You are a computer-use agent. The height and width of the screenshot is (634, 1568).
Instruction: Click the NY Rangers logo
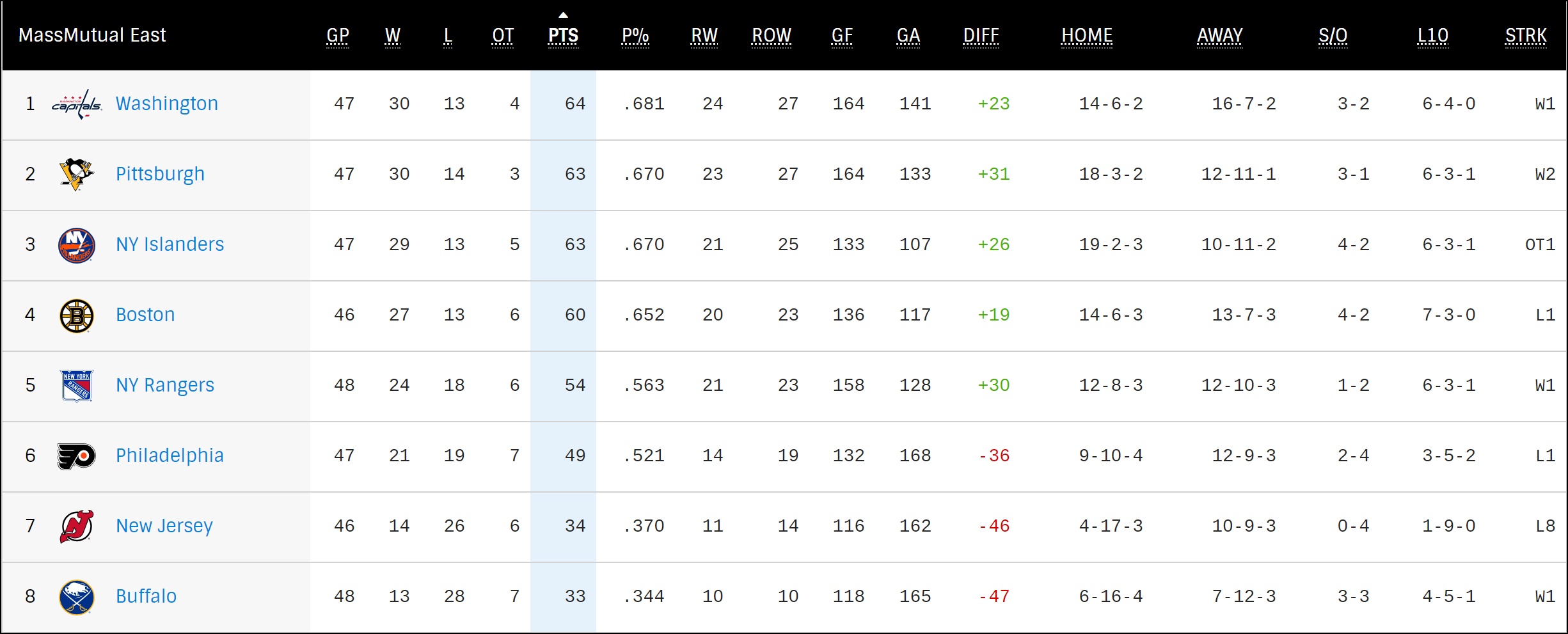77,386
